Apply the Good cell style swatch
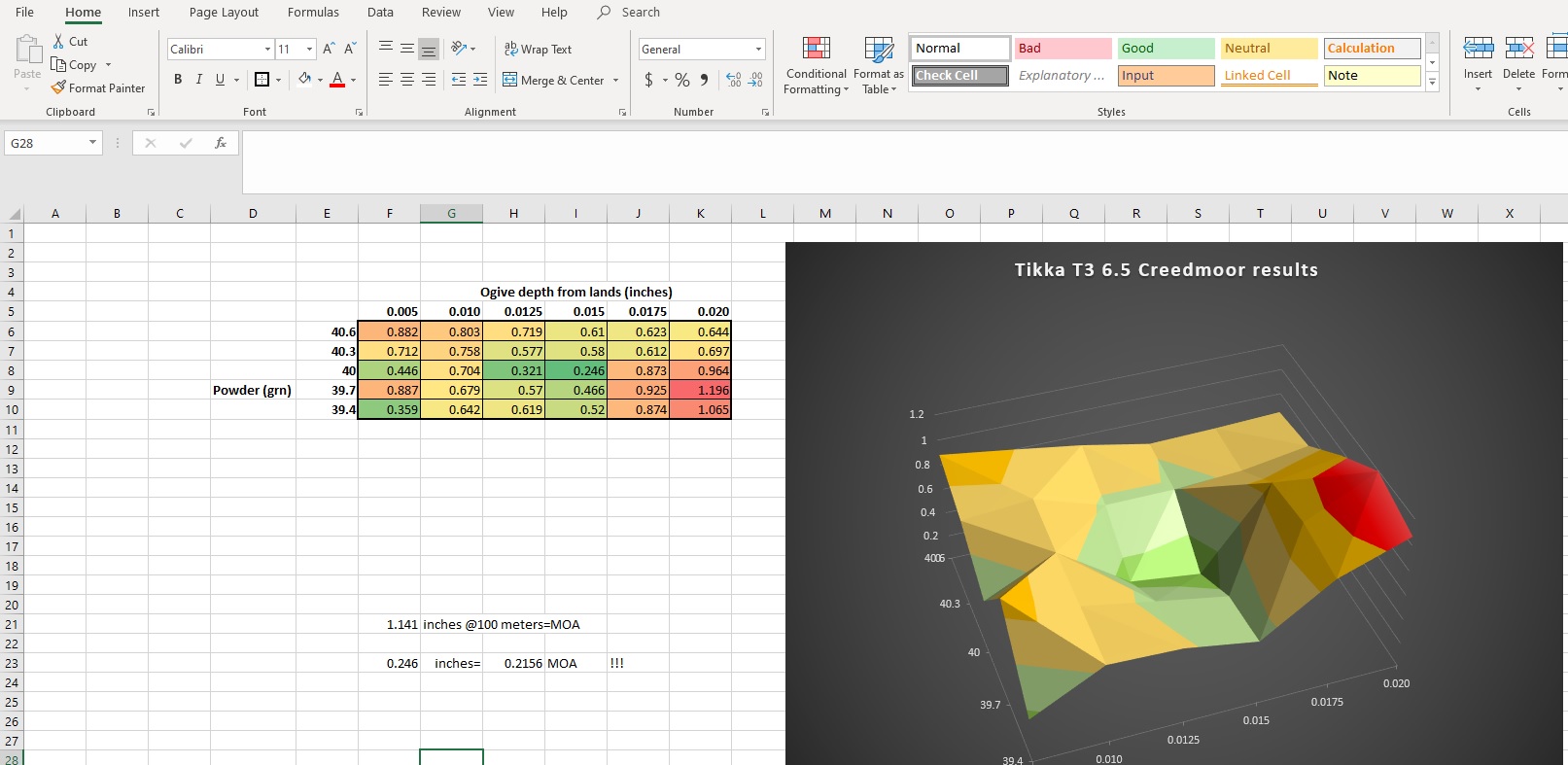 (1165, 49)
